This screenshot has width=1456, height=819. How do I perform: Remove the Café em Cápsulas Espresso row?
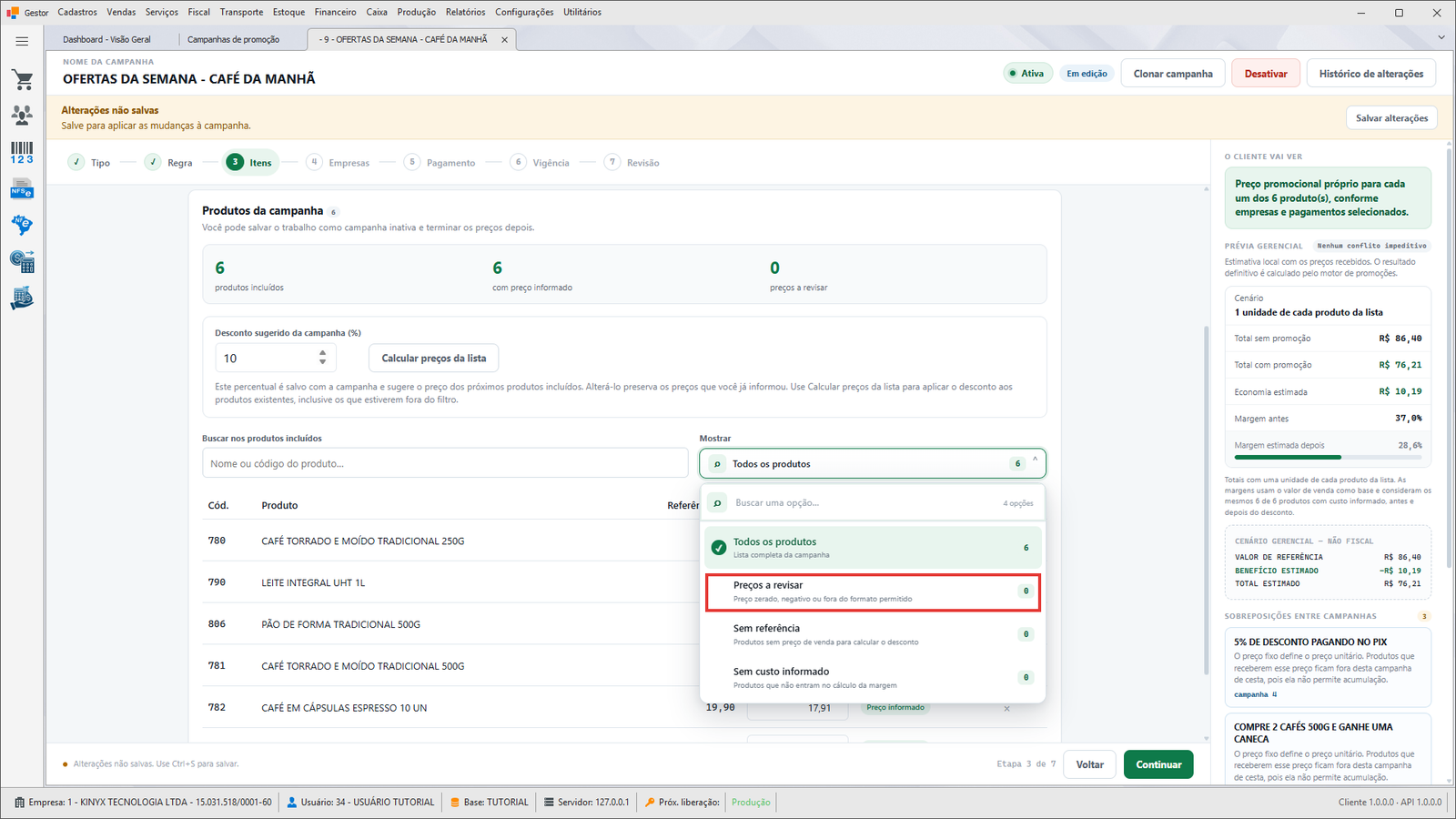[1006, 709]
